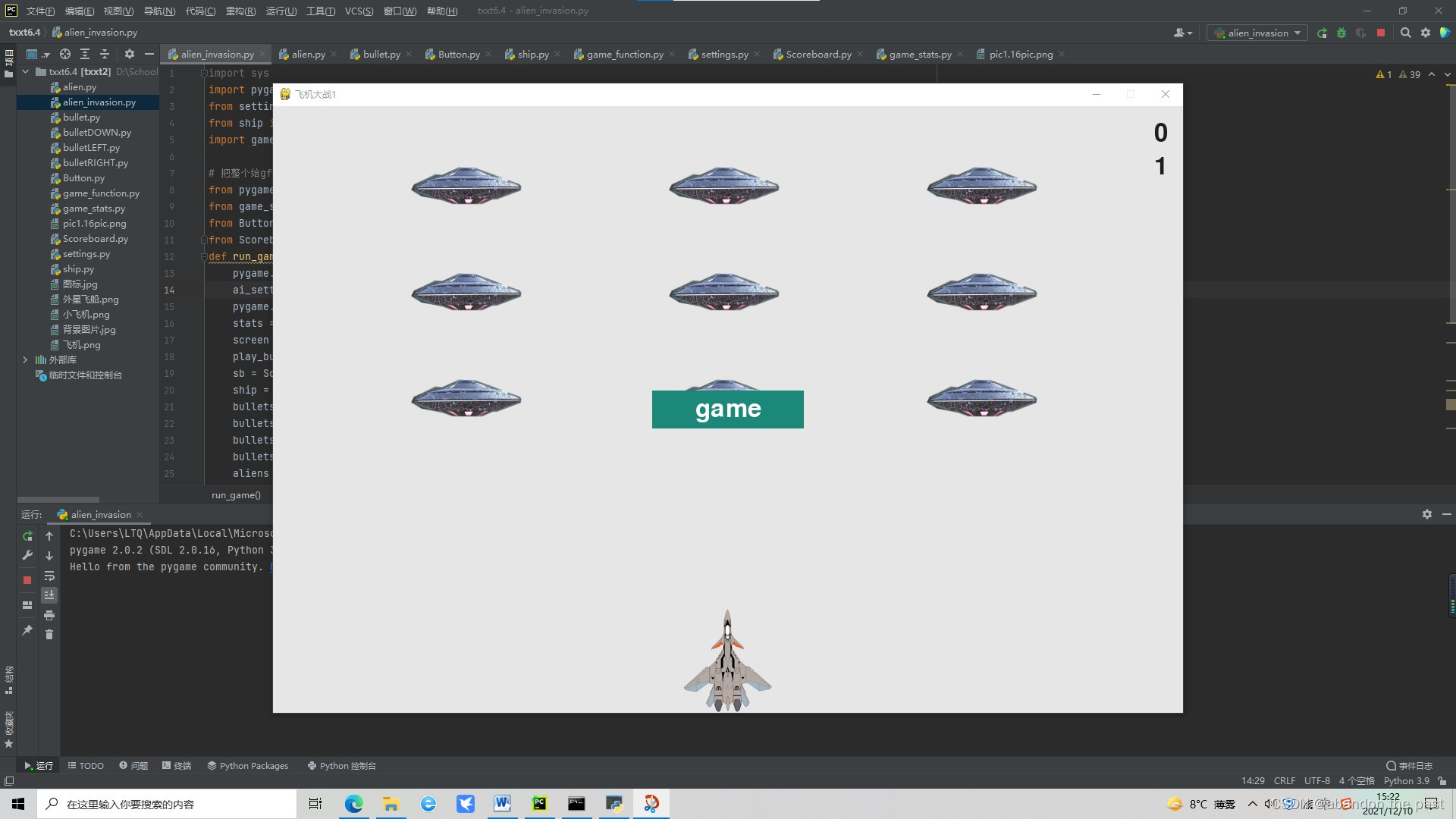The height and width of the screenshot is (819, 1456).
Task: Toggle scroll to end in run console
Action: 49,595
